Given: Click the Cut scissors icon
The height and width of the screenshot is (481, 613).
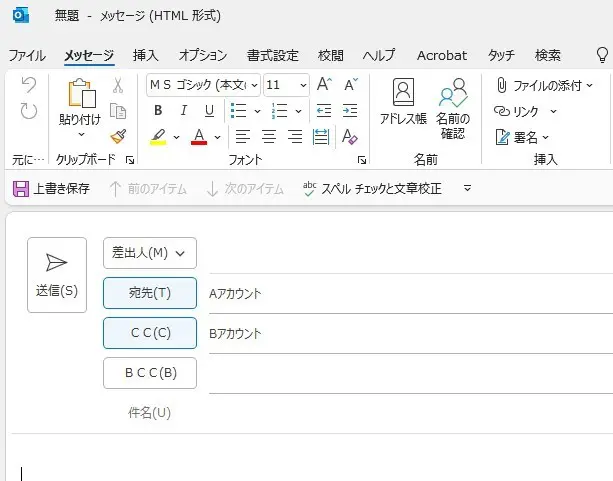Looking at the screenshot, I should coord(118,85).
